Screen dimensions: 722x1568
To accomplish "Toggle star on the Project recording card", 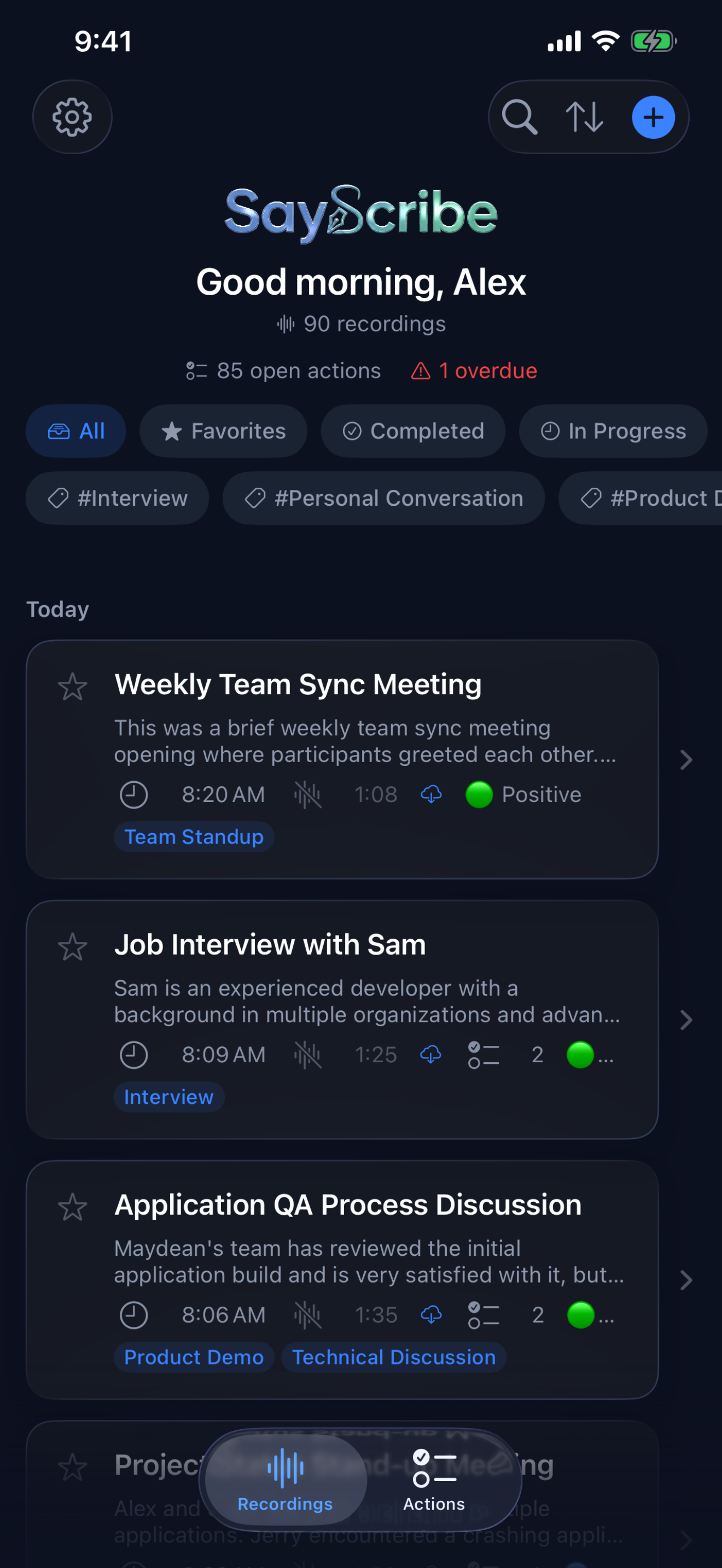I will click(72, 1467).
